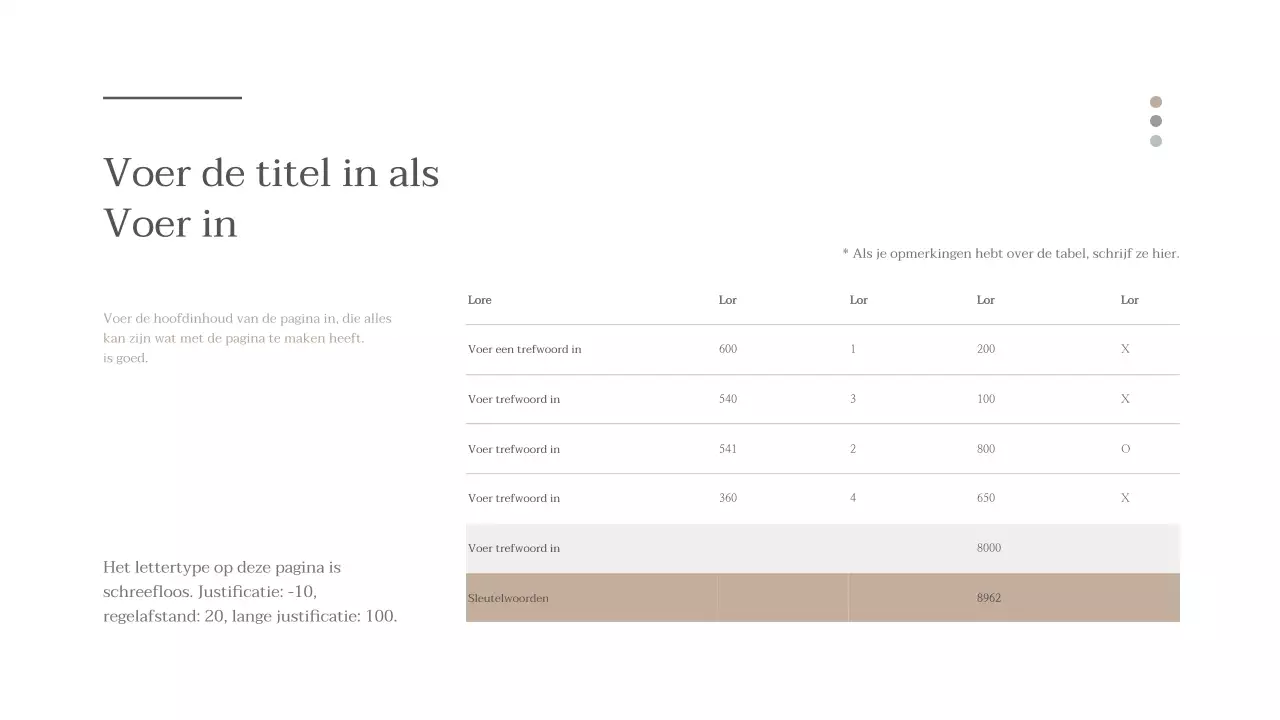Select the text beginning 'Het lettertype op deze pagina'
This screenshot has width=1280, height=720.
(x=250, y=592)
